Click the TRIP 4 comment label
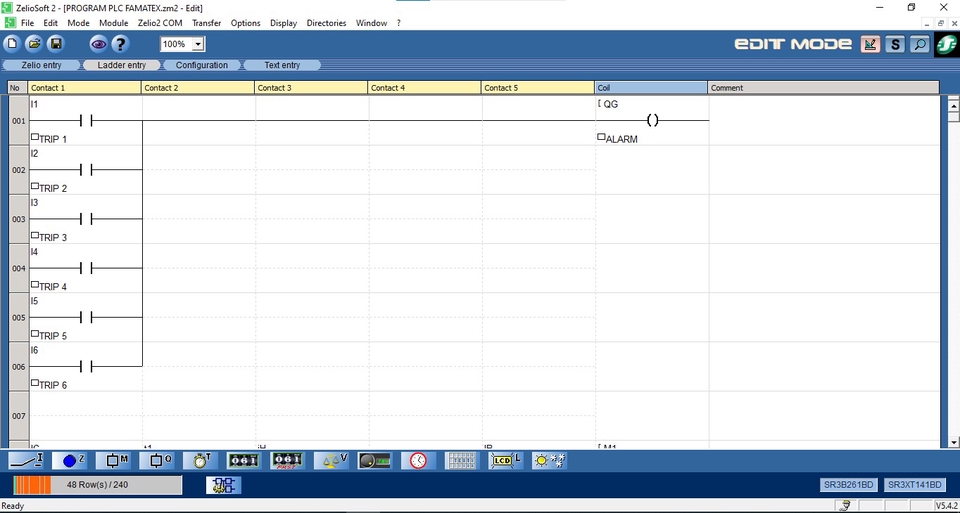 (x=53, y=286)
